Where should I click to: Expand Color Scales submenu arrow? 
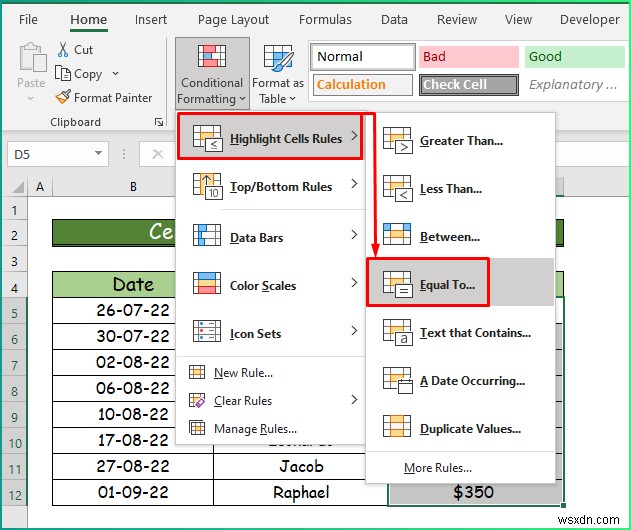(x=354, y=283)
